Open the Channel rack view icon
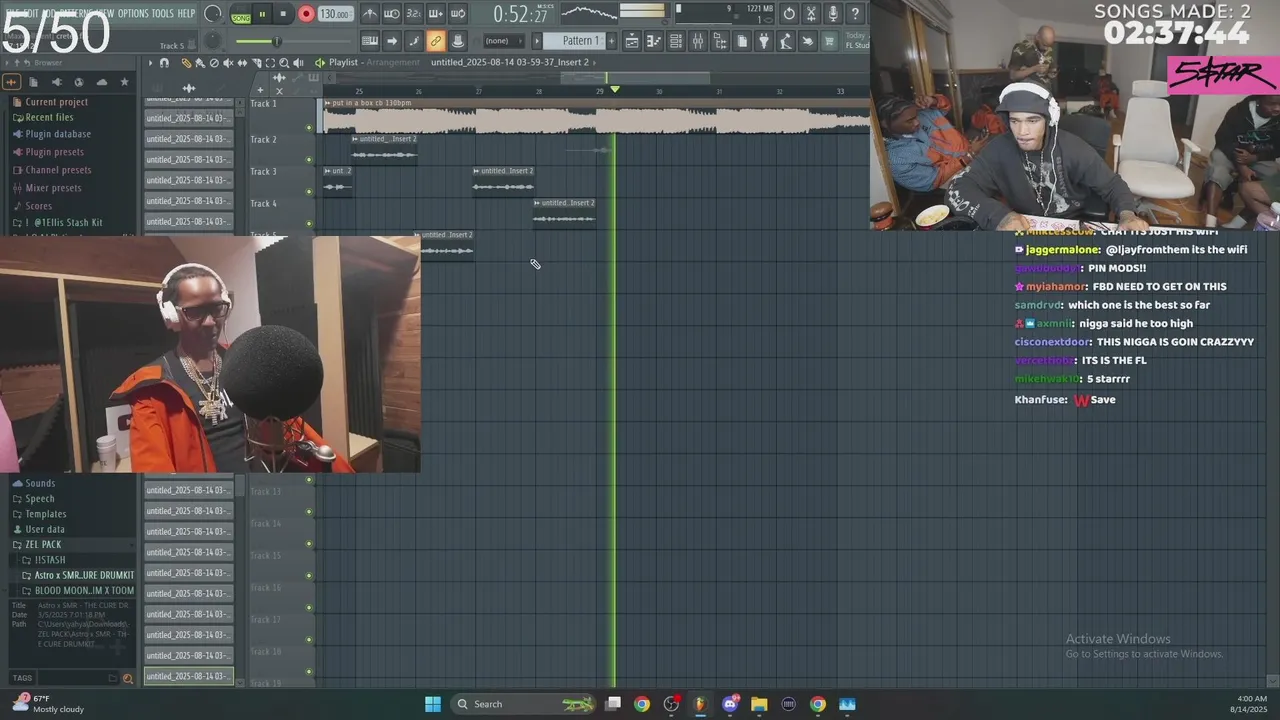This screenshot has height=720, width=1280. click(675, 41)
